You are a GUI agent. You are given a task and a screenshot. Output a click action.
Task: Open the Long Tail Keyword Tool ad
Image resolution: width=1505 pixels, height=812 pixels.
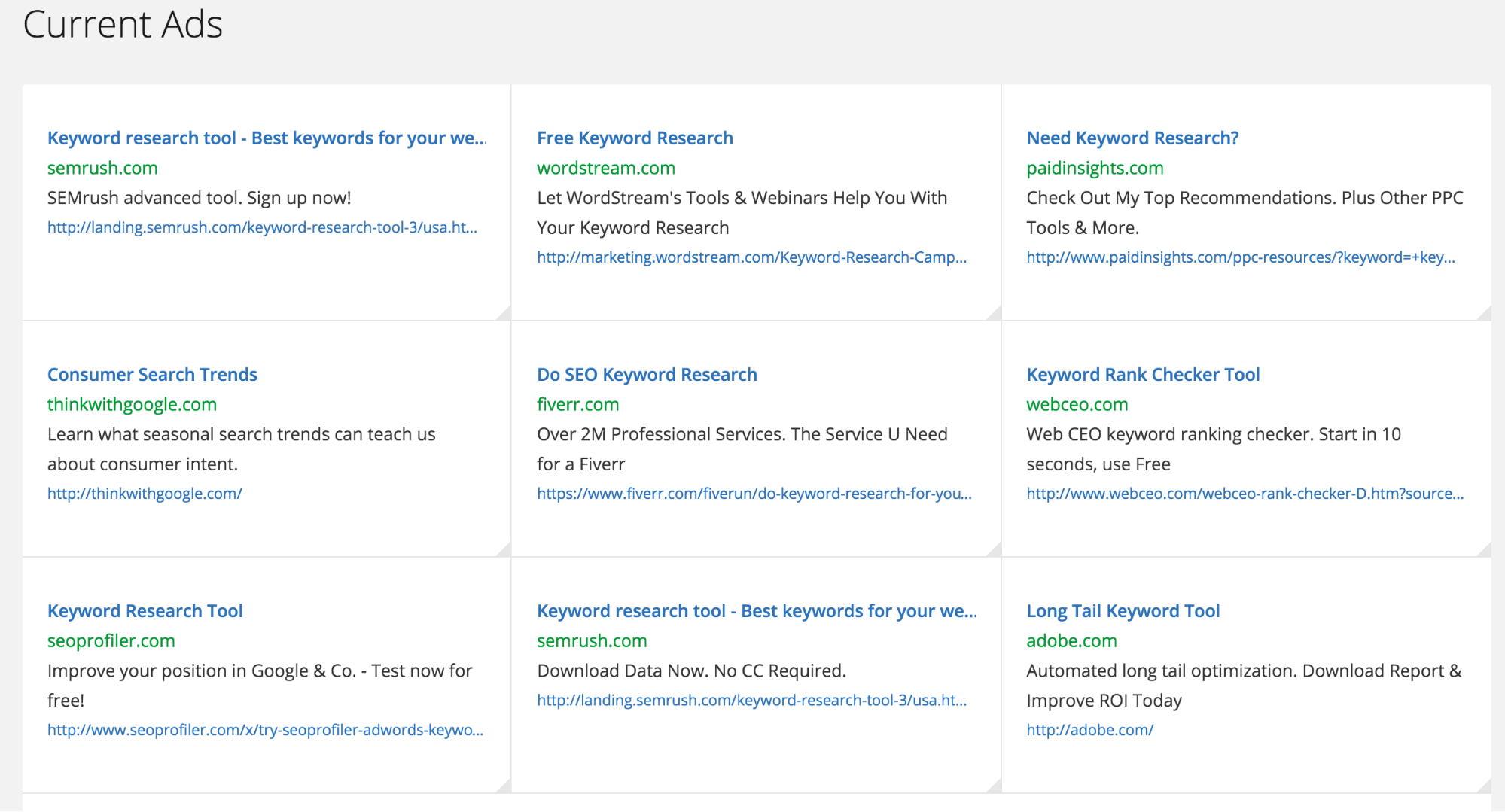point(1123,611)
